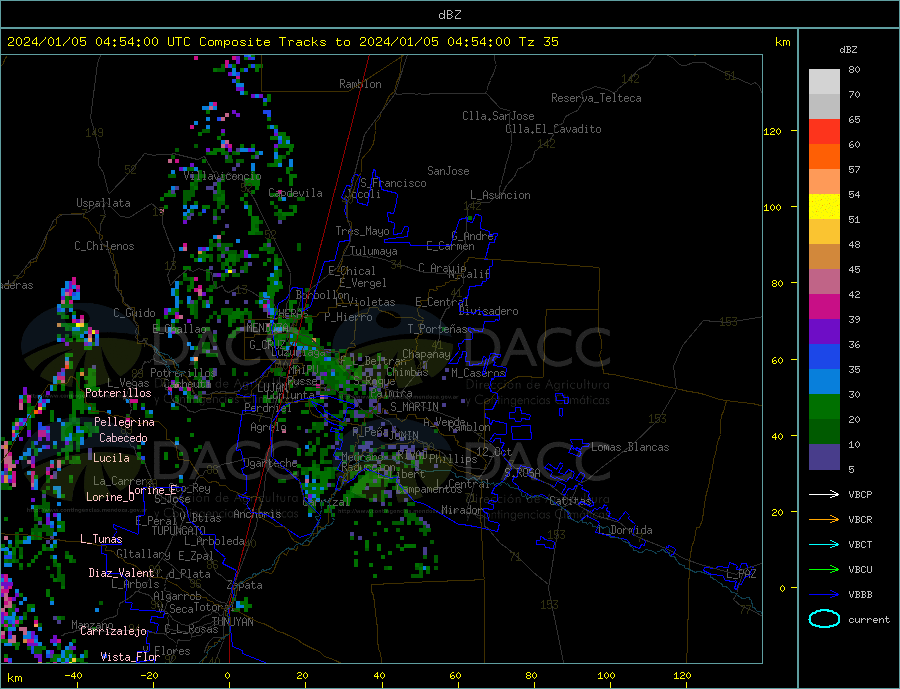
Task: Click the cyan ellipse for current track
Action: [x=824, y=619]
